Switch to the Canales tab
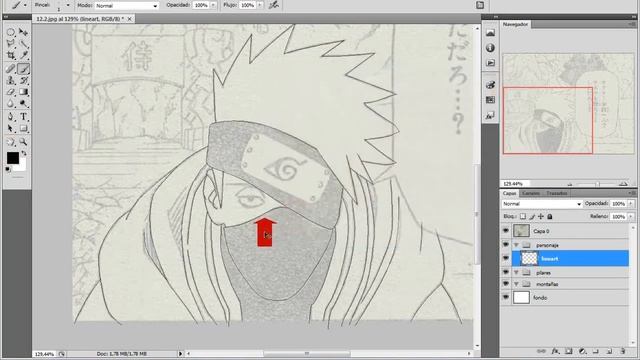The height and width of the screenshot is (360, 640). tap(531, 193)
